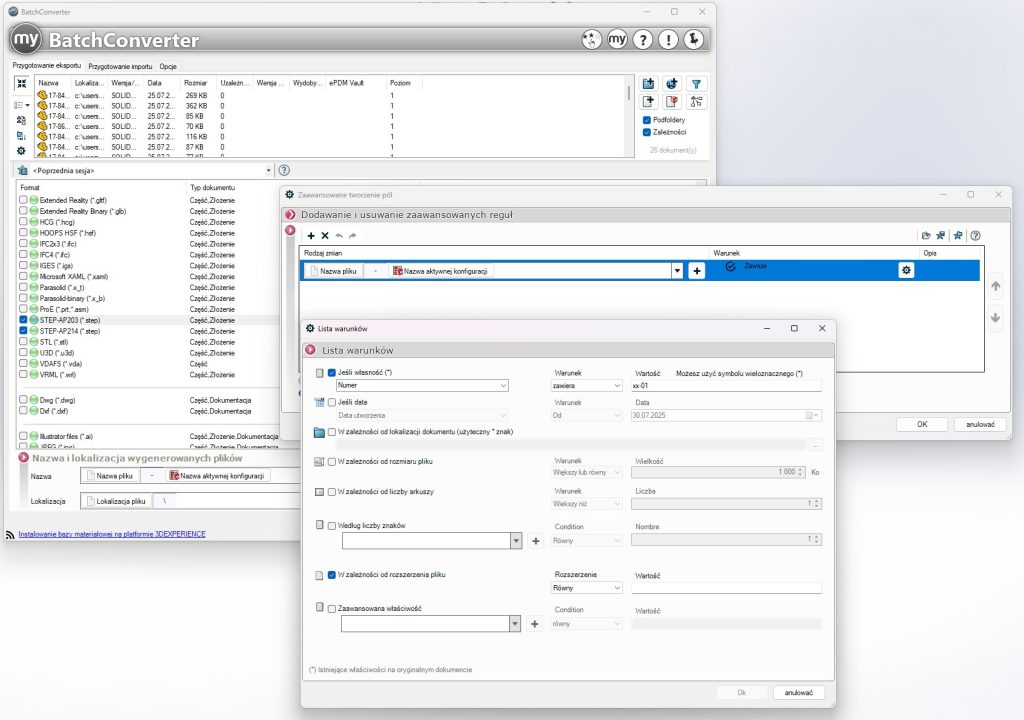Click 'anulować' in Lista warunków dialog
Image resolution: width=1024 pixels, height=720 pixels.
(x=799, y=693)
